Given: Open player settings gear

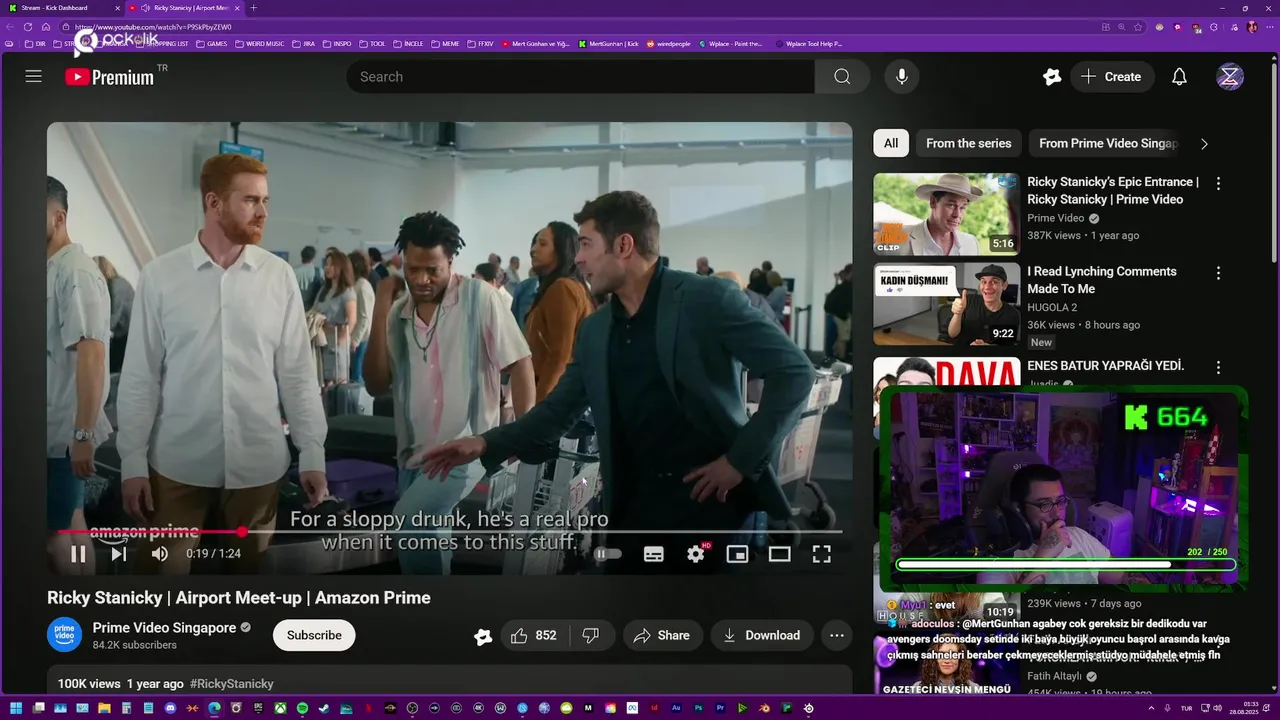Looking at the screenshot, I should [x=696, y=554].
